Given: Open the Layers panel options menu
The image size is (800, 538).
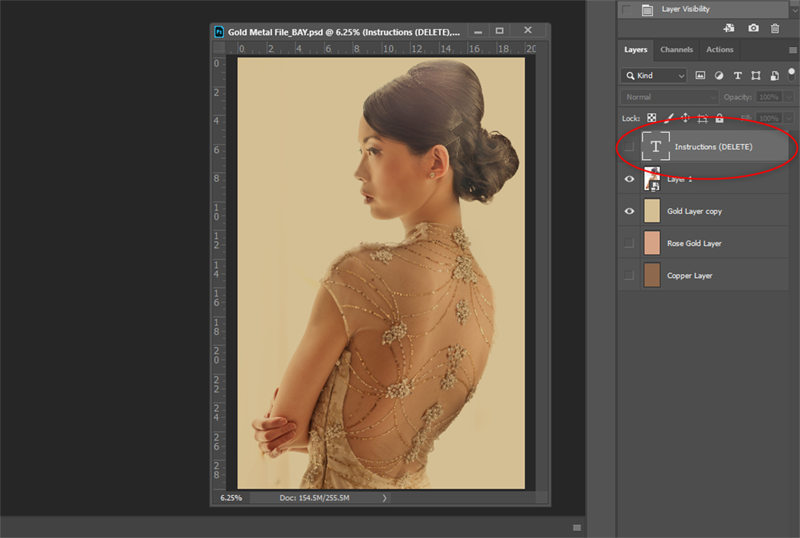Looking at the screenshot, I should (792, 50).
